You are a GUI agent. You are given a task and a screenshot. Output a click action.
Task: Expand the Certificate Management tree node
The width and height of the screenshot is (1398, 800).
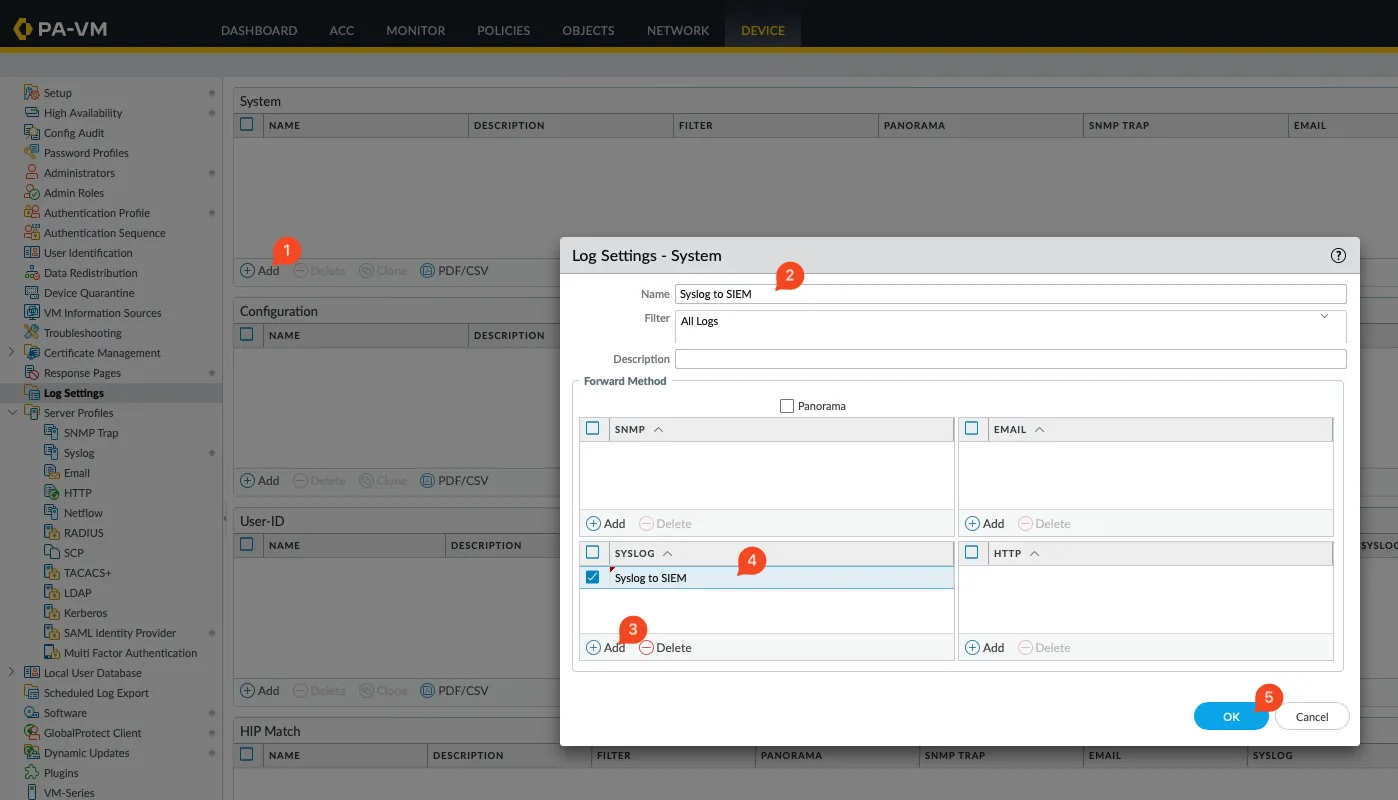click(11, 353)
